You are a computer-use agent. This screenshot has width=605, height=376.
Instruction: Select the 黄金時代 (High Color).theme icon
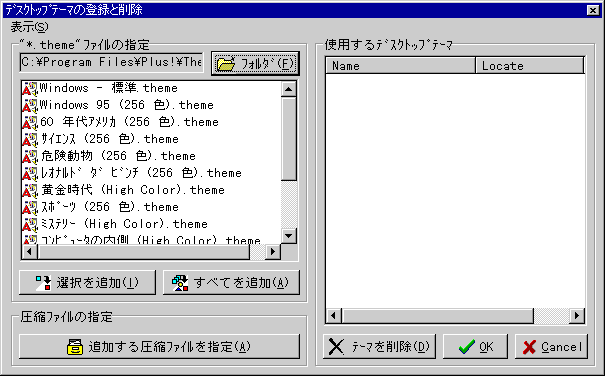tap(30, 190)
